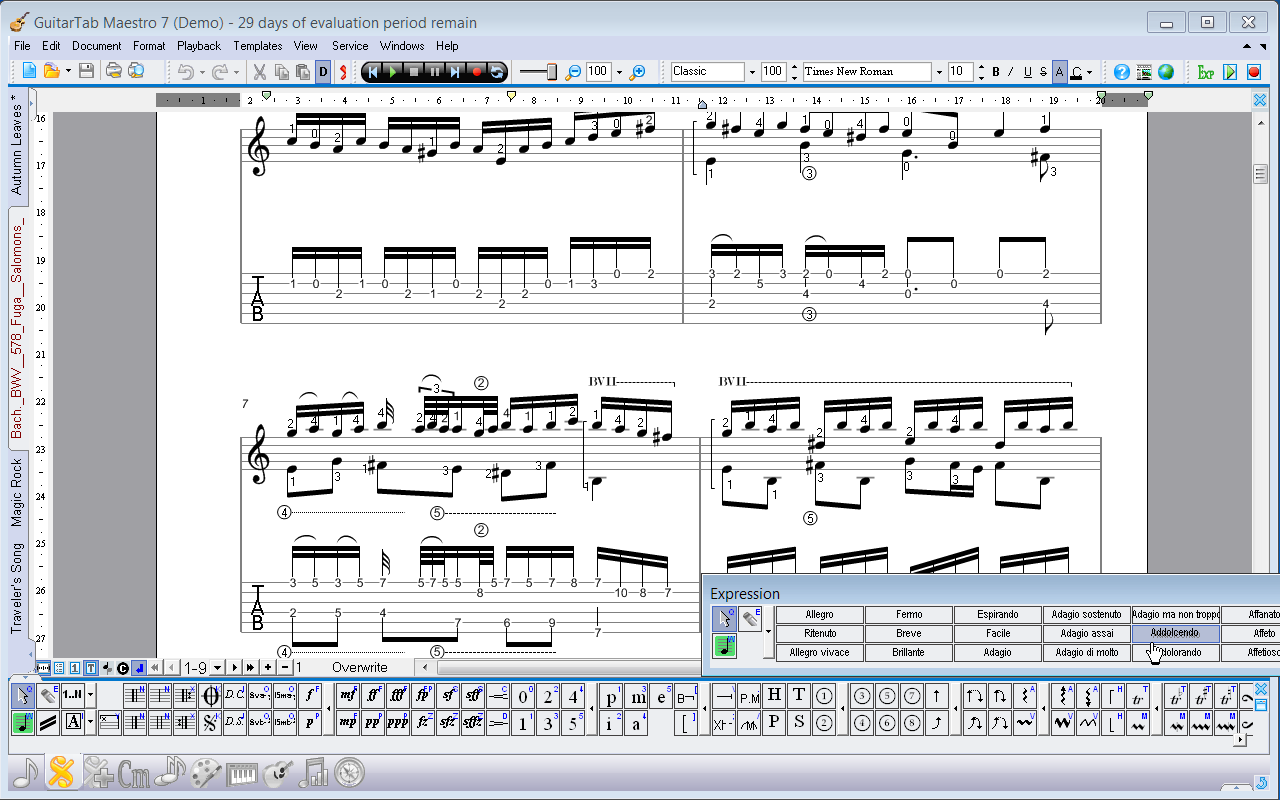
Task: Open the piano keyboard panel icon
Action: (x=243, y=771)
